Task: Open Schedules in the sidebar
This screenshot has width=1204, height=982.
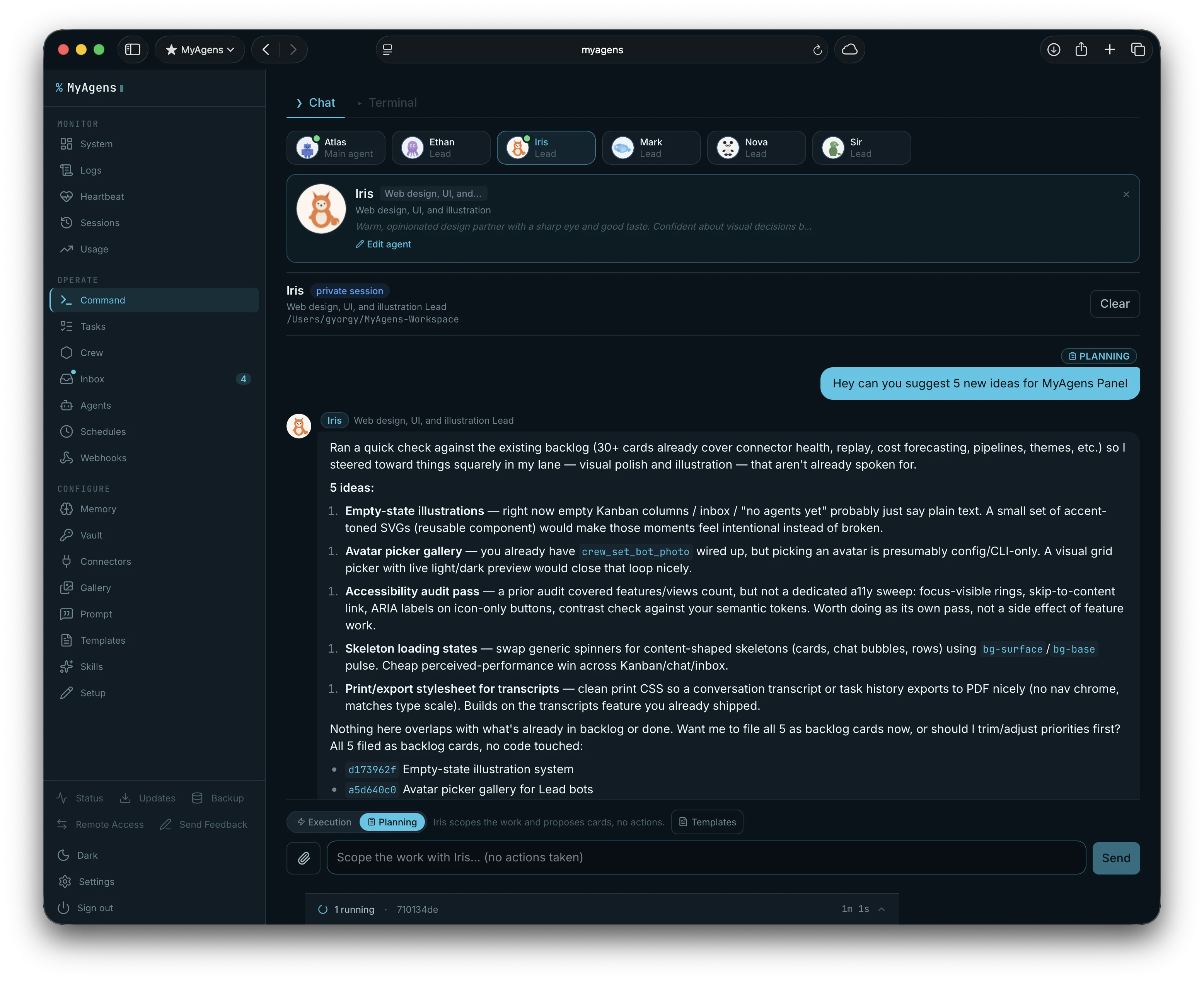Action: click(x=154, y=431)
